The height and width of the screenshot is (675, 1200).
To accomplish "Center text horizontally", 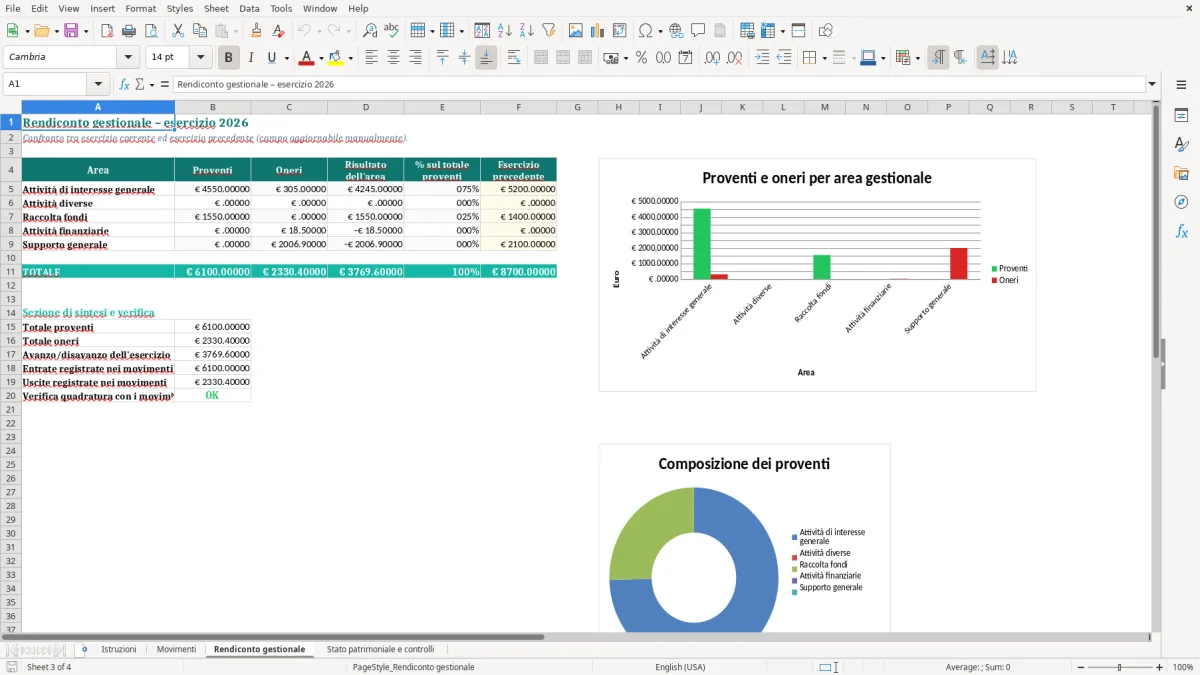I will (394, 58).
